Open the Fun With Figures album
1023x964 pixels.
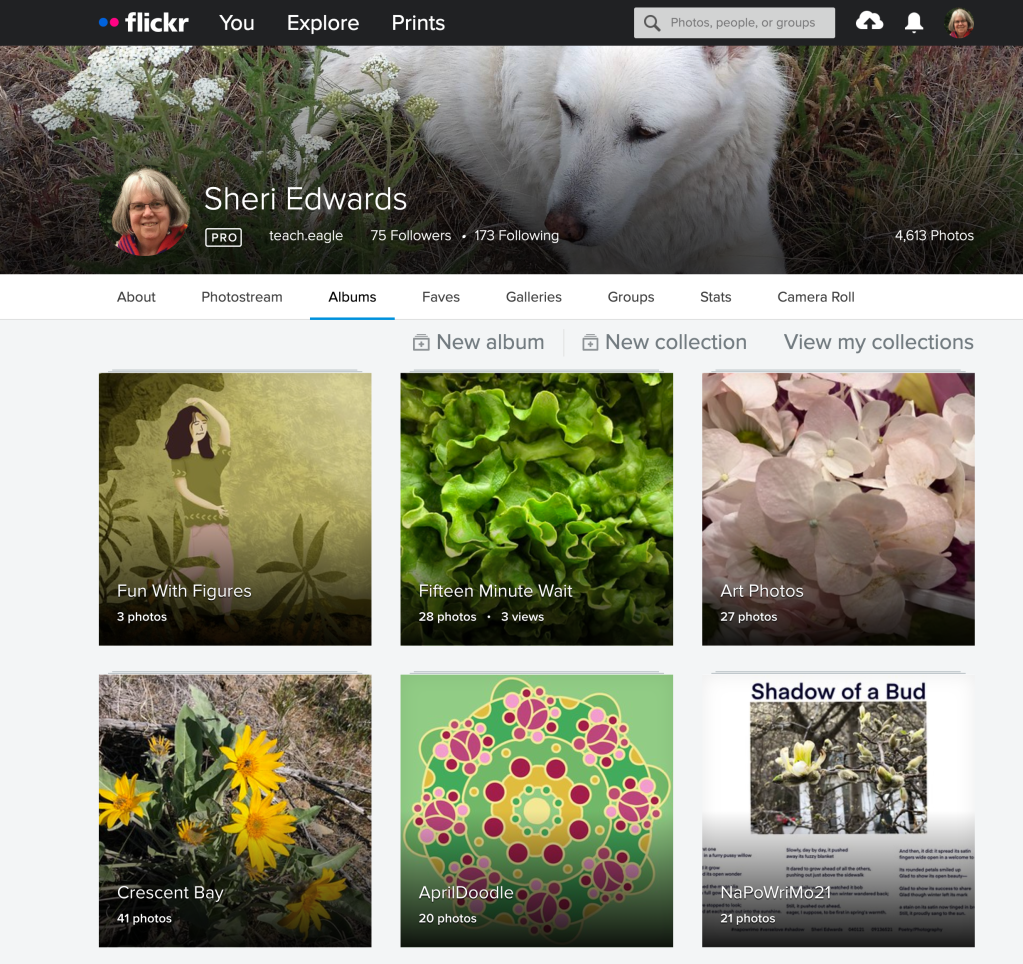[235, 509]
